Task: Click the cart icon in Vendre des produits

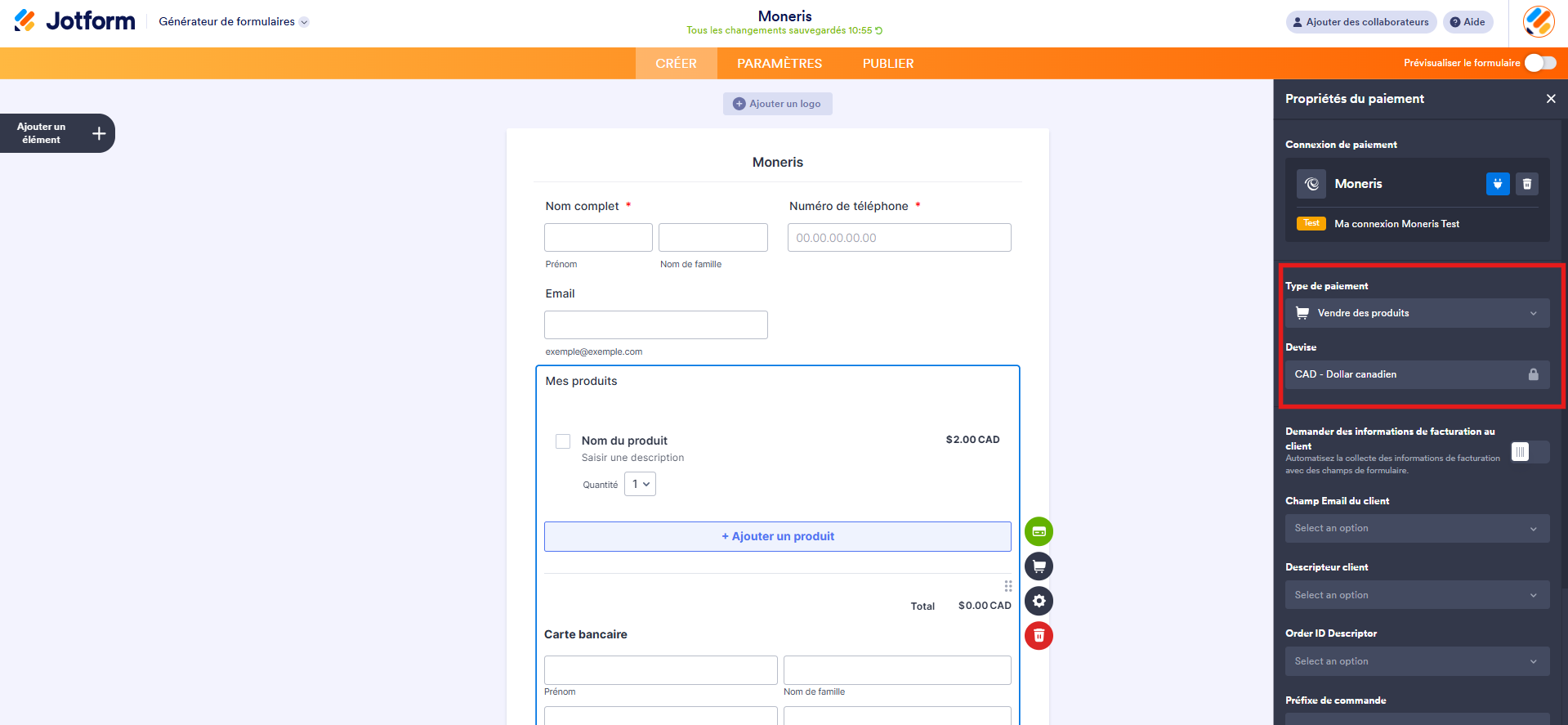Action: [x=1302, y=313]
